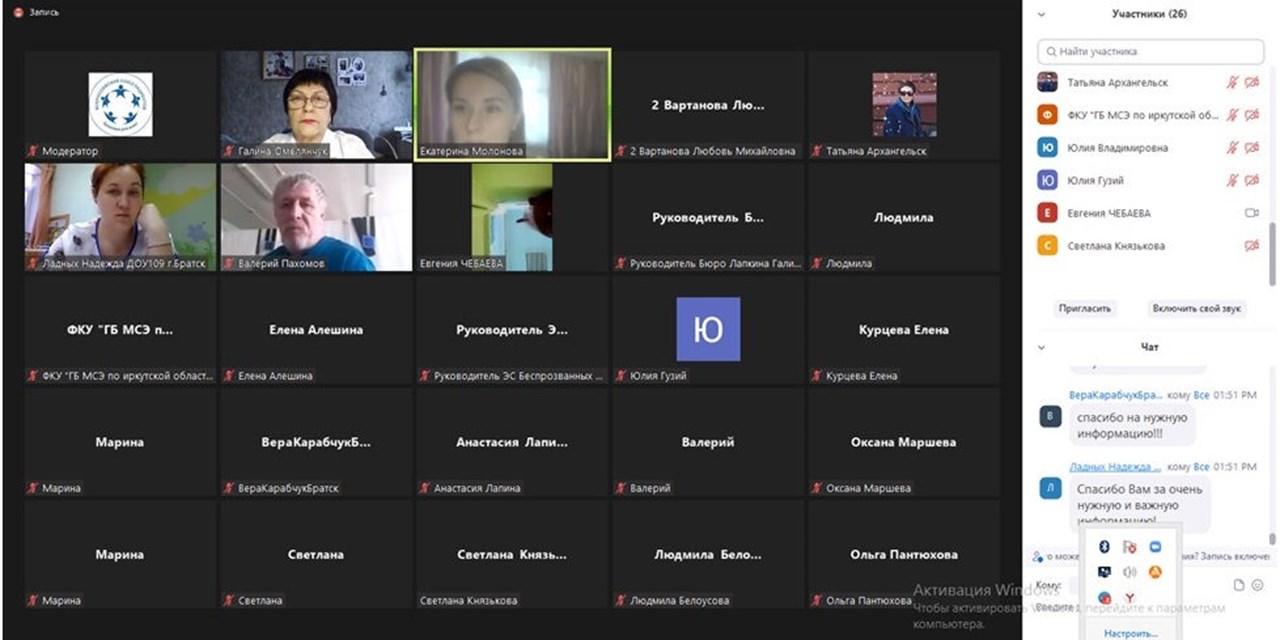Click the Найти участника search field
Viewport: 1280px width, 640px height.
tap(1150, 51)
